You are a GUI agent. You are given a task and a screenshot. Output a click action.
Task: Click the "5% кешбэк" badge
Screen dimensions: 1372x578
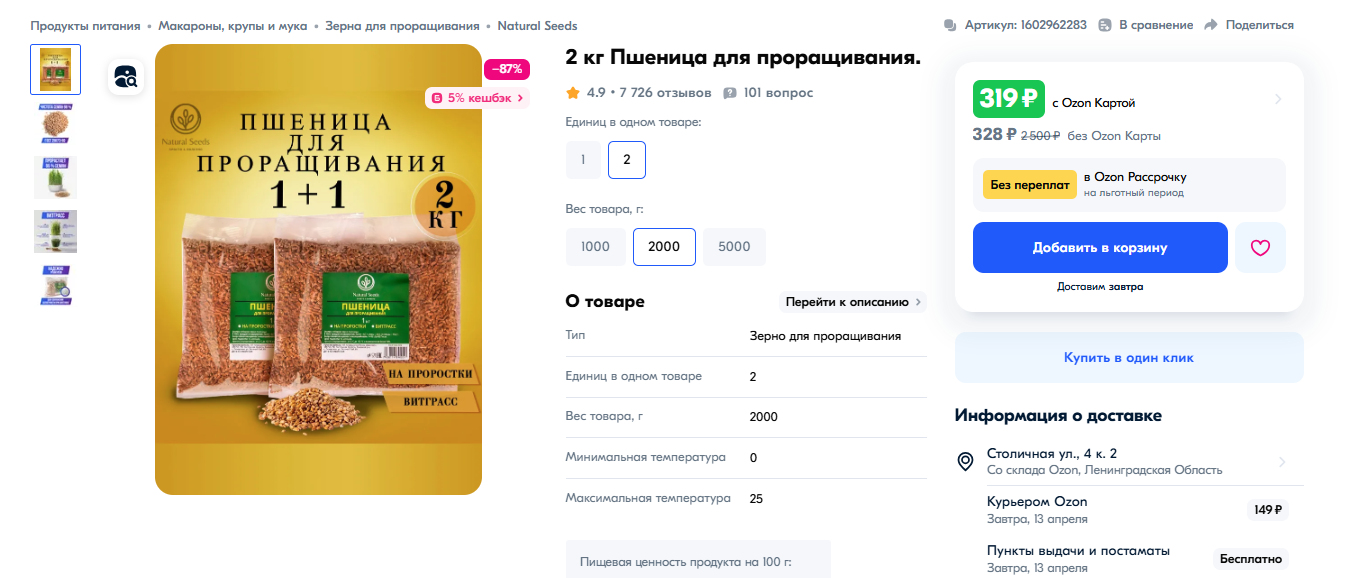pyautogui.click(x=477, y=98)
